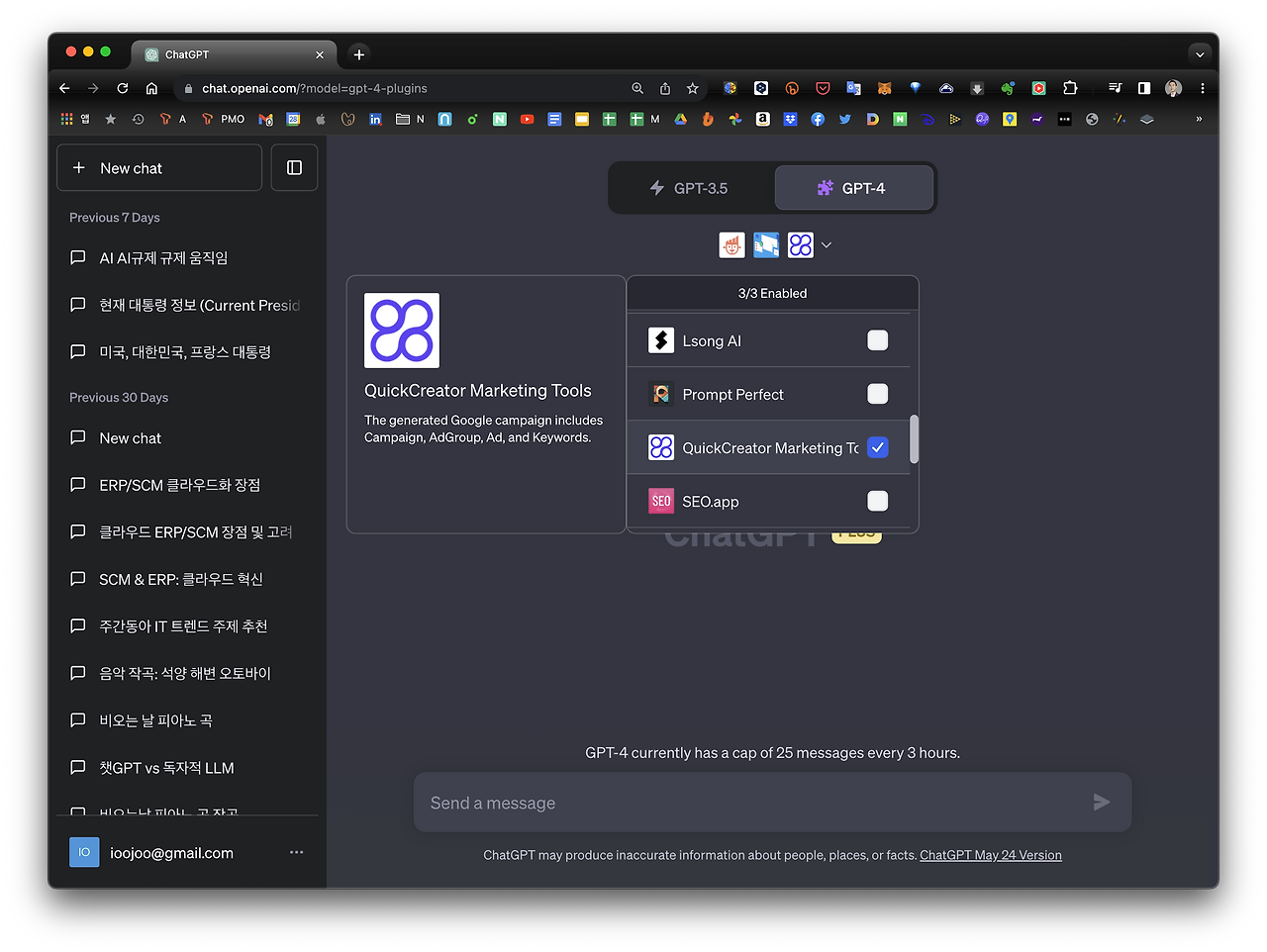Open the Facebook bookmark

pyautogui.click(x=818, y=119)
